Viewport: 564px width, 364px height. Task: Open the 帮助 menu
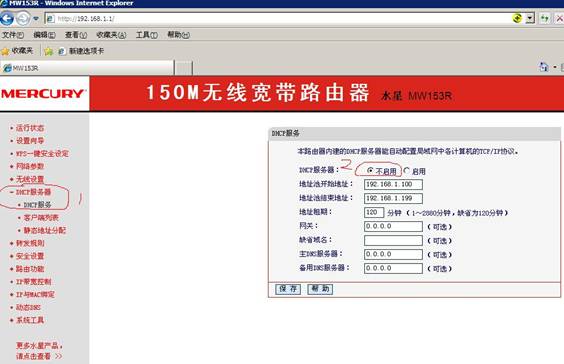(x=178, y=35)
